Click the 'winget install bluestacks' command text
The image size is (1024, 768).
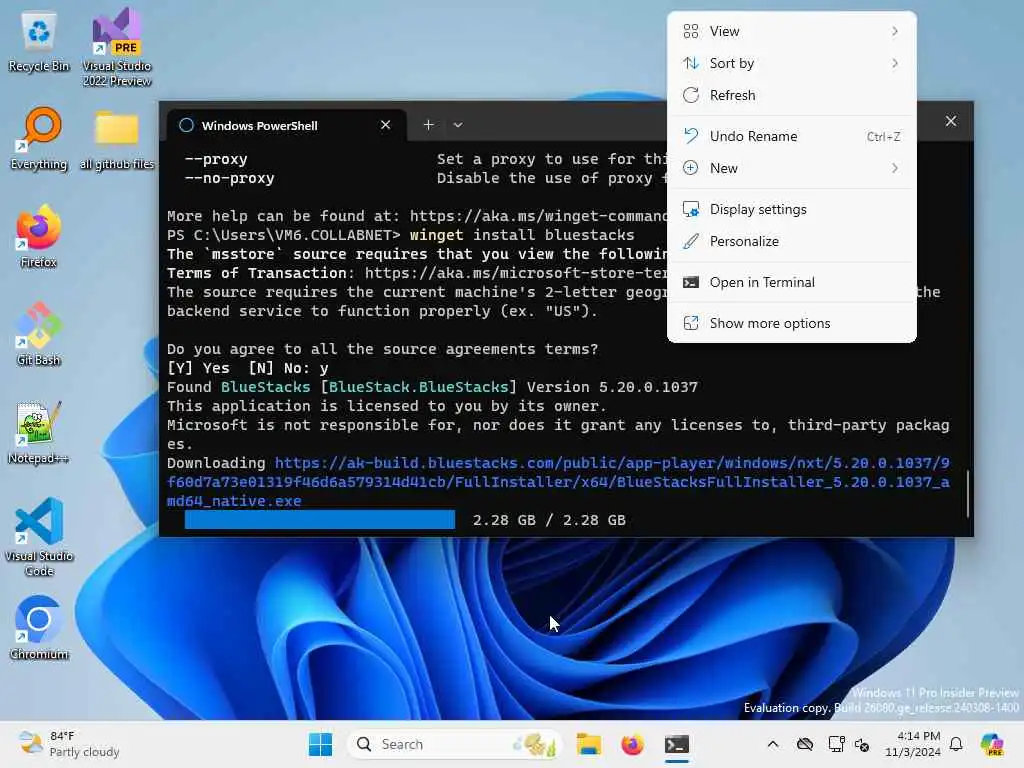click(522, 235)
